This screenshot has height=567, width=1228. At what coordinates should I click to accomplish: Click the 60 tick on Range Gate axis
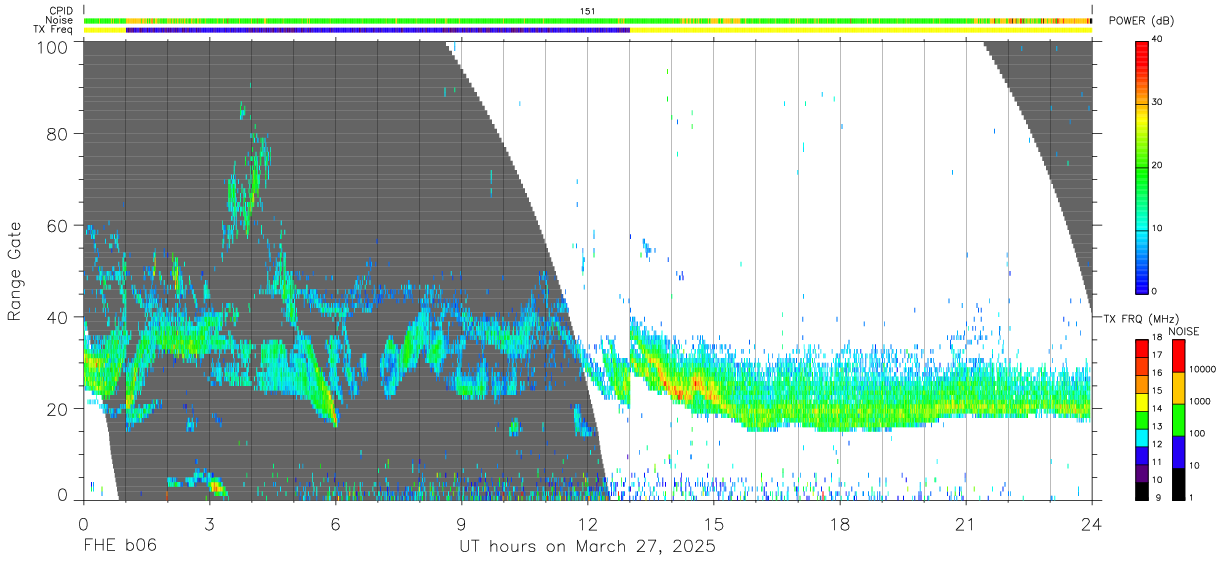point(58,225)
